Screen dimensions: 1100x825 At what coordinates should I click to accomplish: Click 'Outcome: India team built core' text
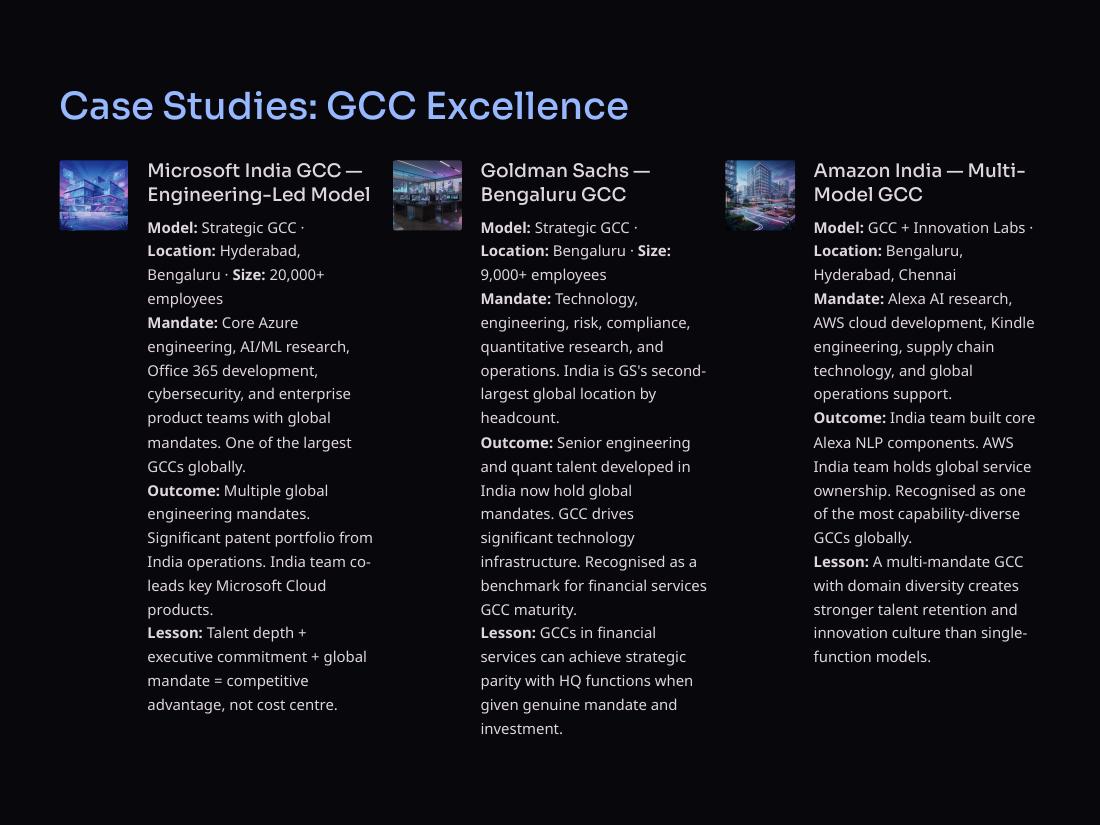[x=925, y=418]
